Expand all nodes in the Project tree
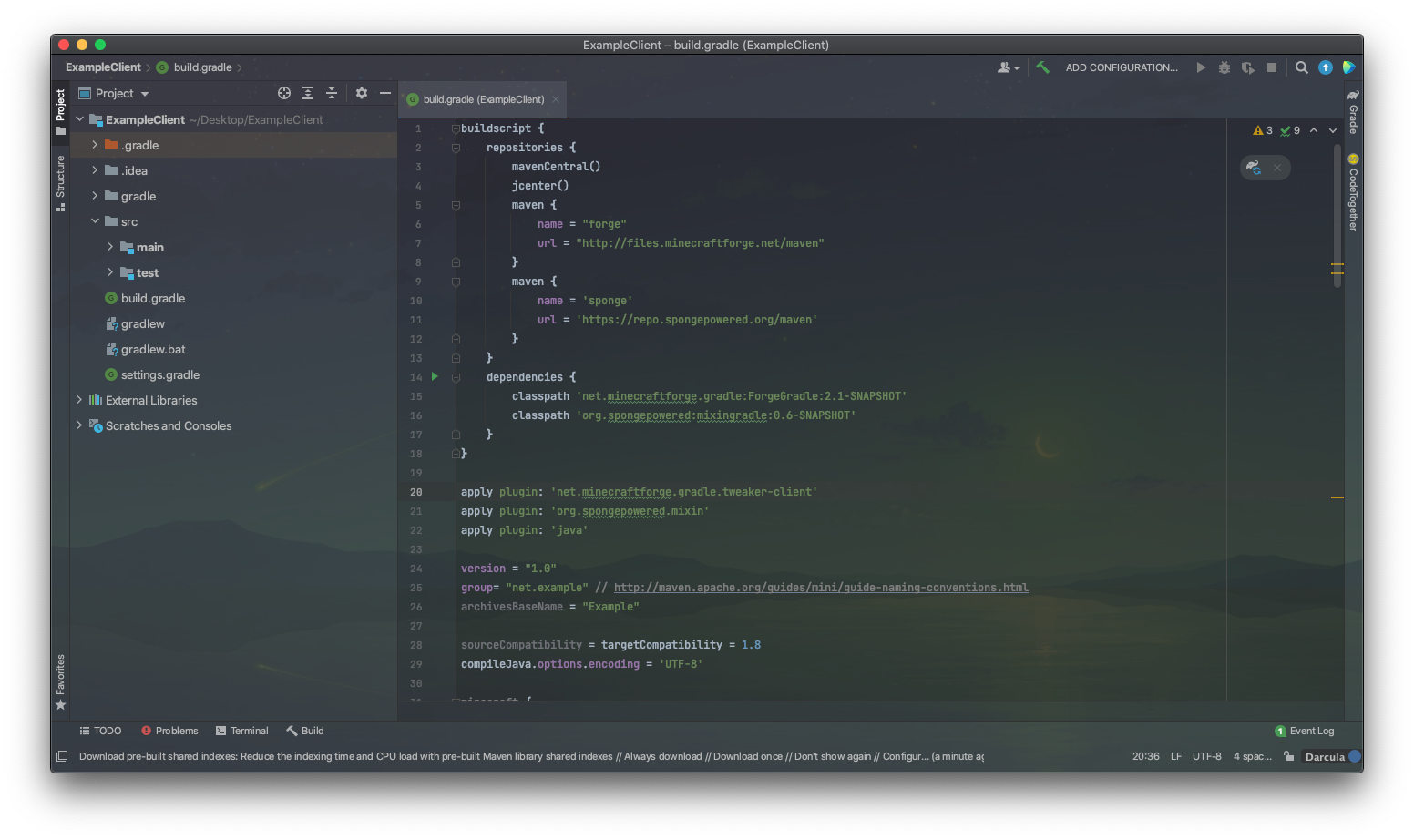The image size is (1414, 840). pos(308,93)
